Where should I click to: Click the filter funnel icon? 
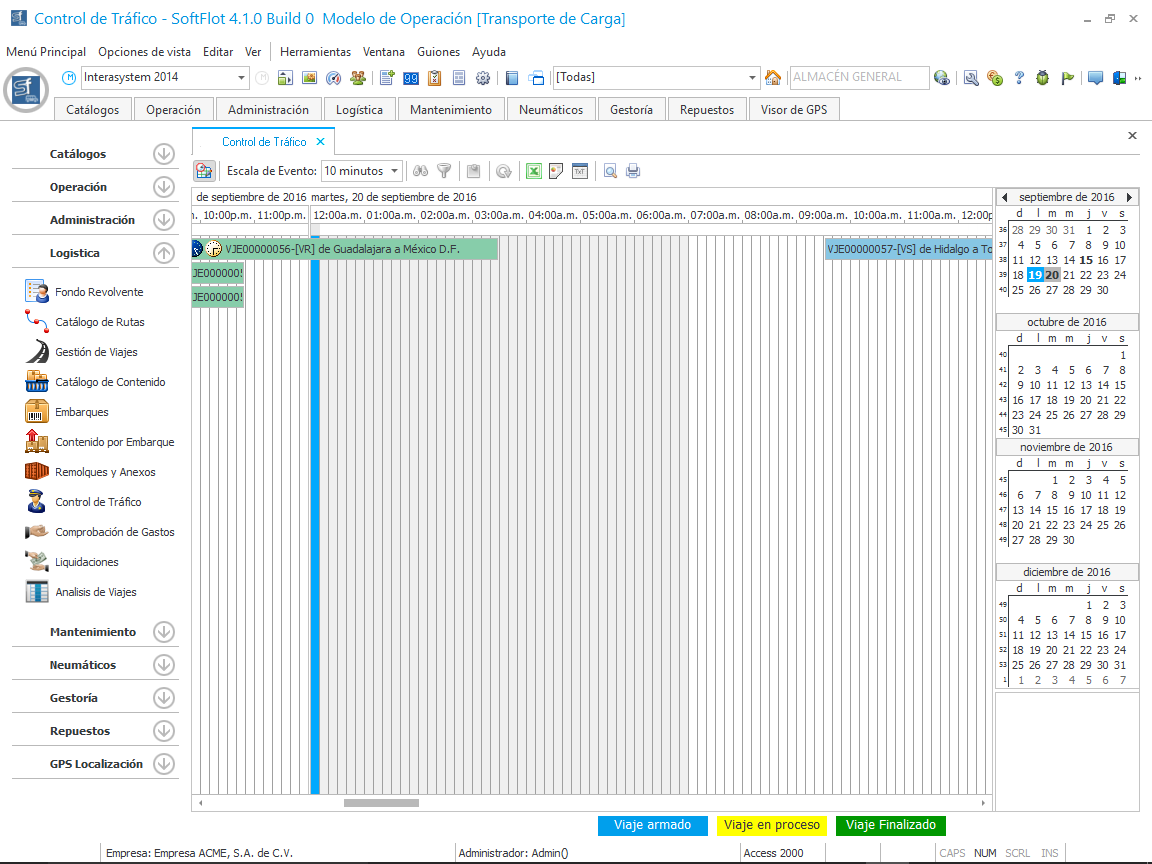(x=444, y=171)
